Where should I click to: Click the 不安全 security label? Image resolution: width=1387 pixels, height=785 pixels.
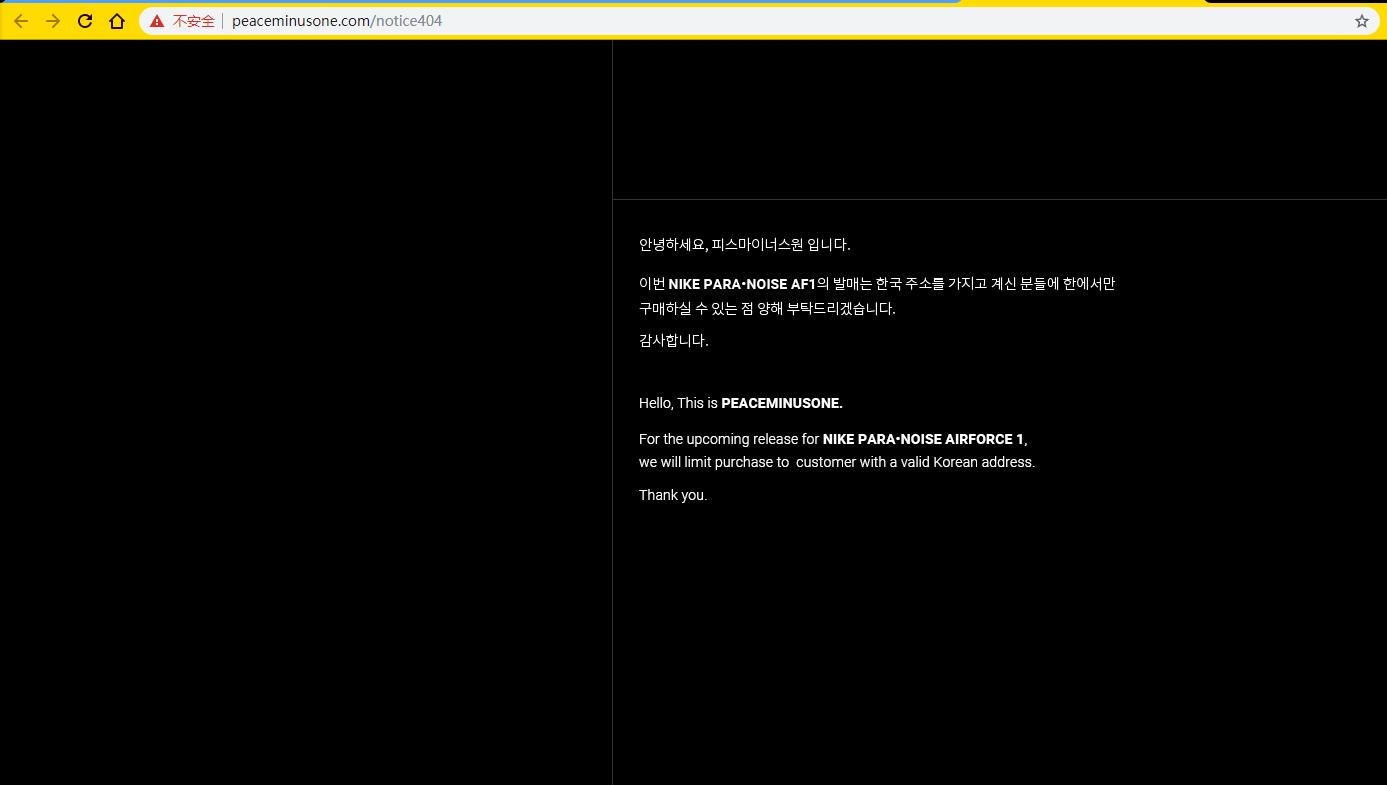click(x=194, y=21)
